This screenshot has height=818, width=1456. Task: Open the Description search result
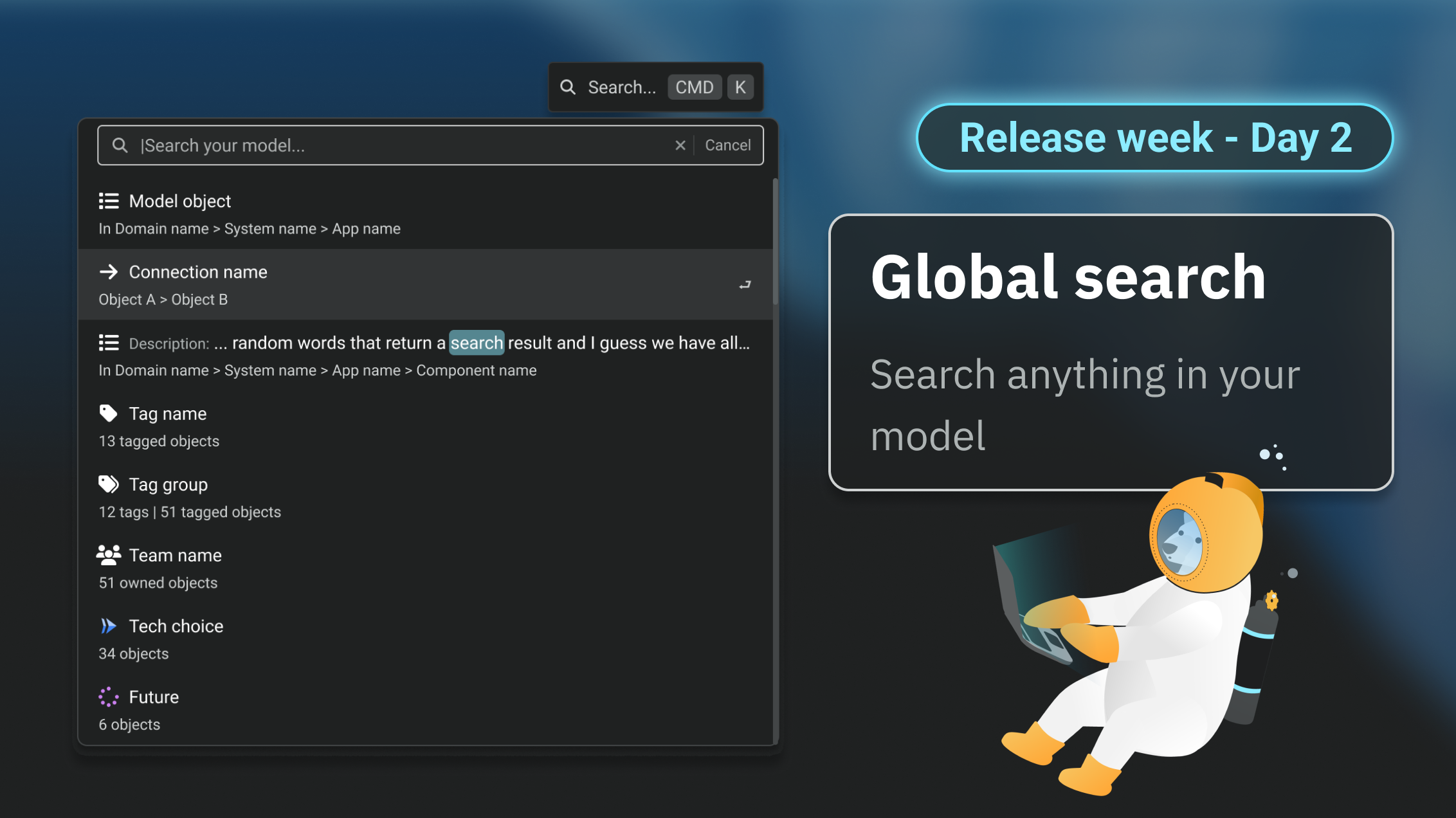click(425, 356)
